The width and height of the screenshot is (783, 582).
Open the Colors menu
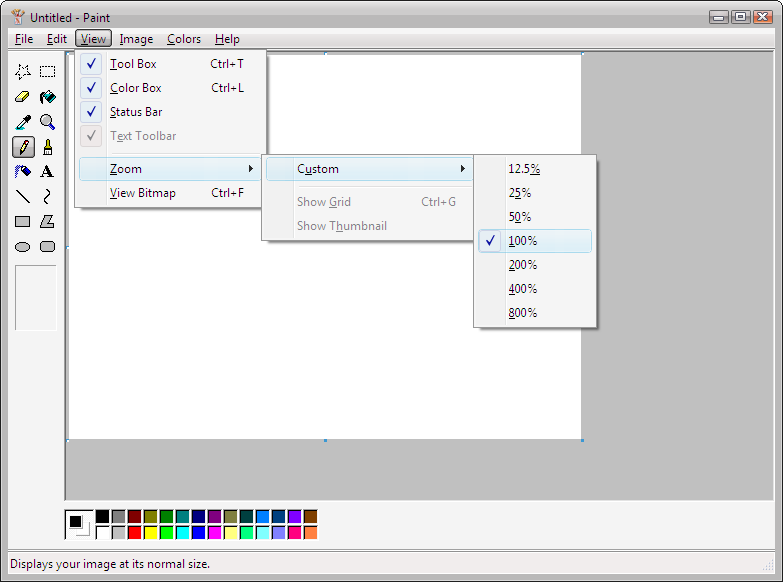click(x=184, y=39)
